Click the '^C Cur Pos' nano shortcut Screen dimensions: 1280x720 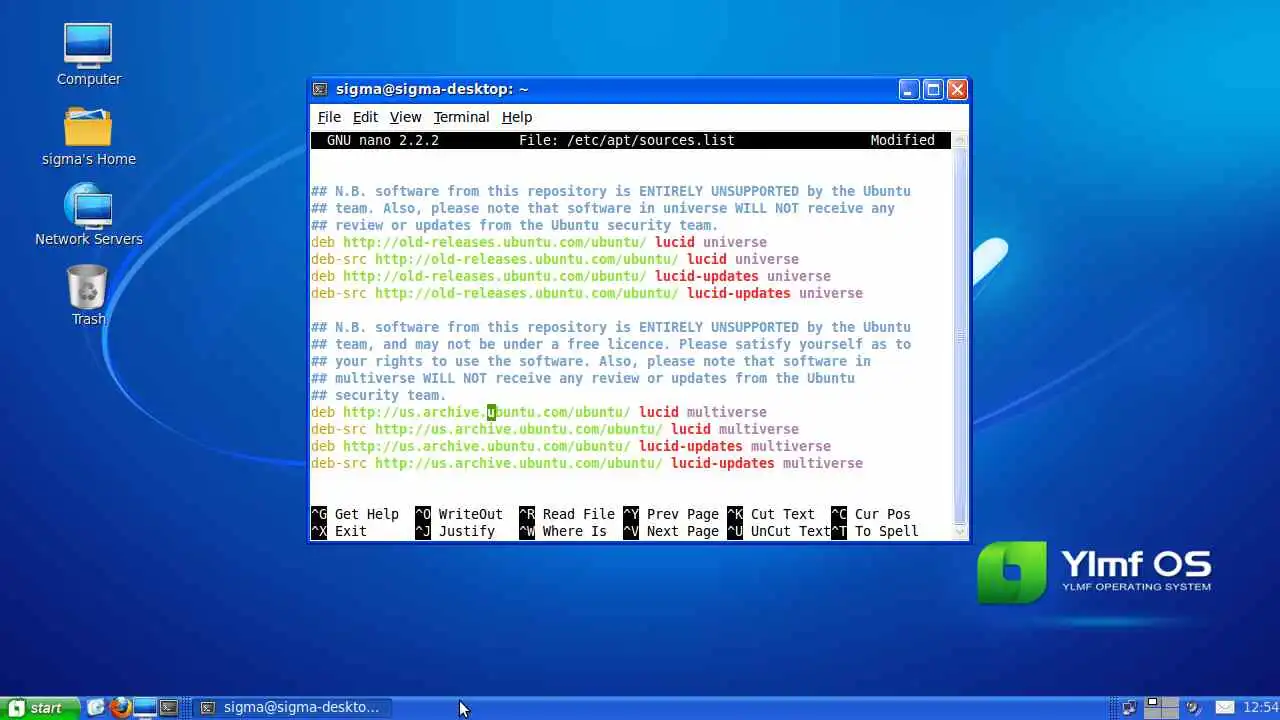tap(871, 514)
